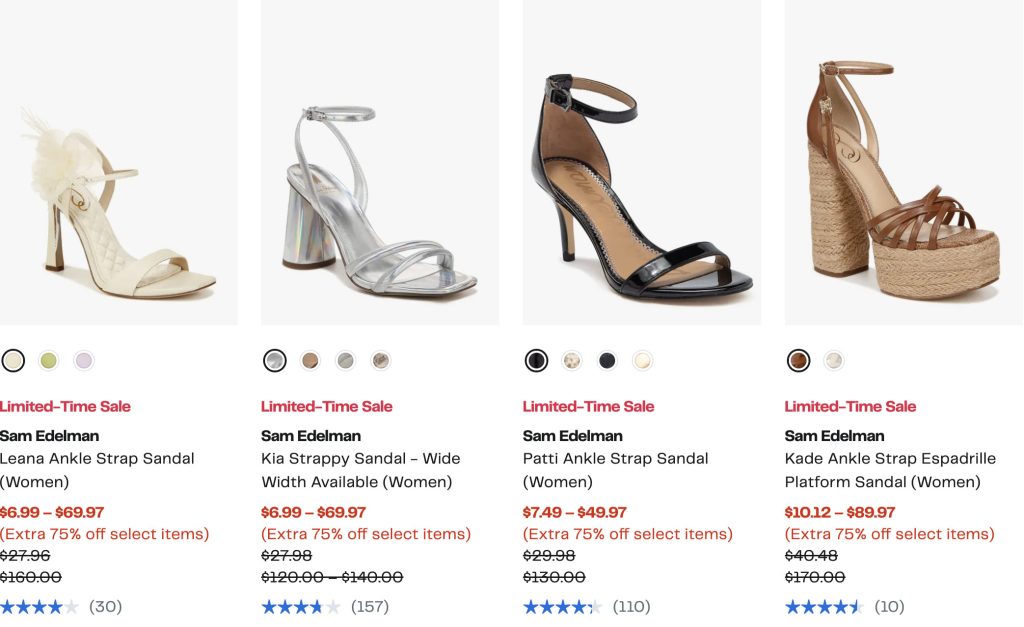Viewport: 1024px width, 627px height.
Task: Select lavender swatch for Leana sandal
Action: click(x=84, y=360)
